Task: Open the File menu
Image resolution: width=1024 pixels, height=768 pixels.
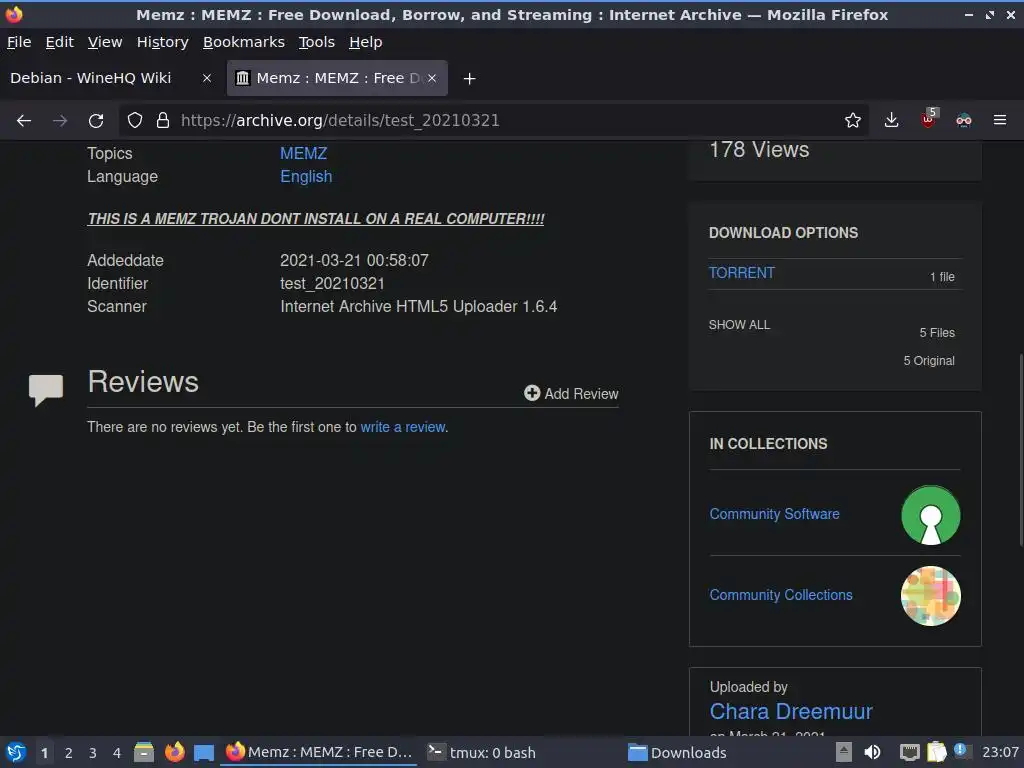Action: (x=19, y=42)
